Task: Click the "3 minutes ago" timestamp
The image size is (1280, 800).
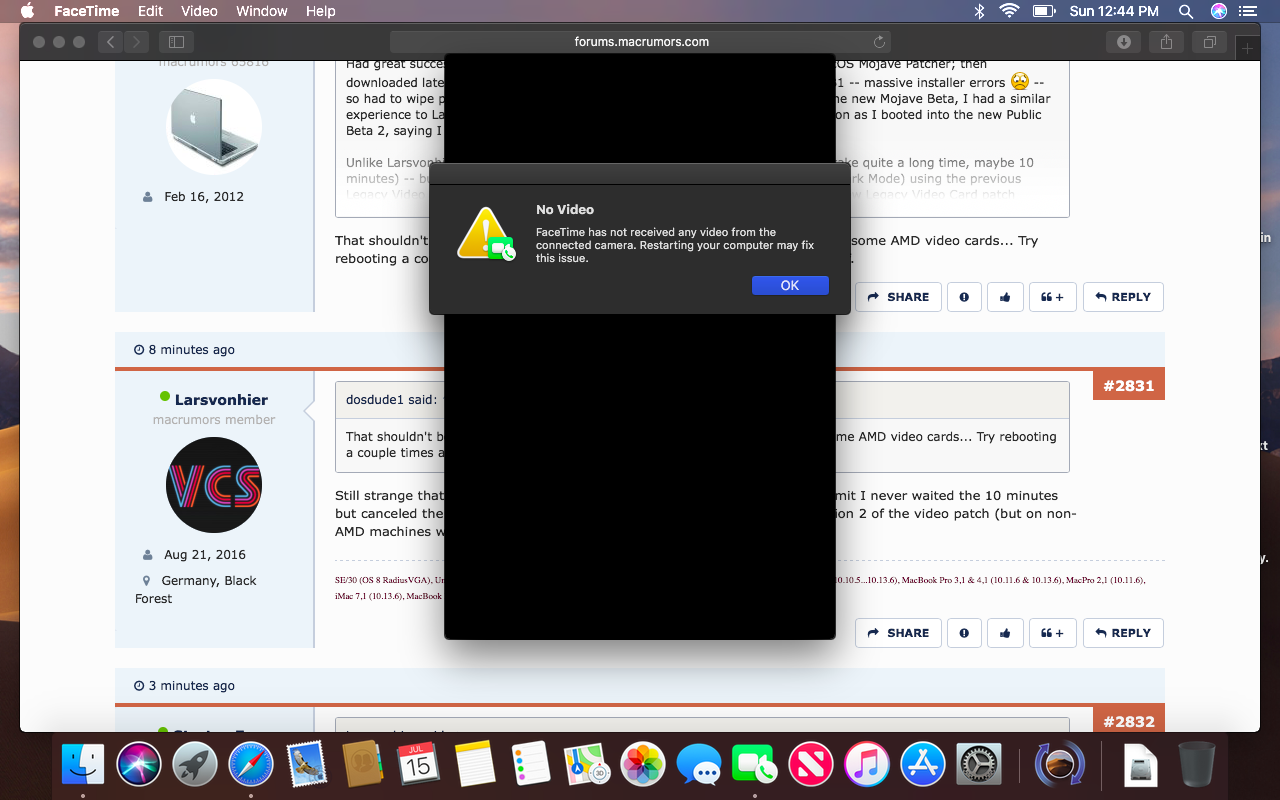Action: coord(191,686)
